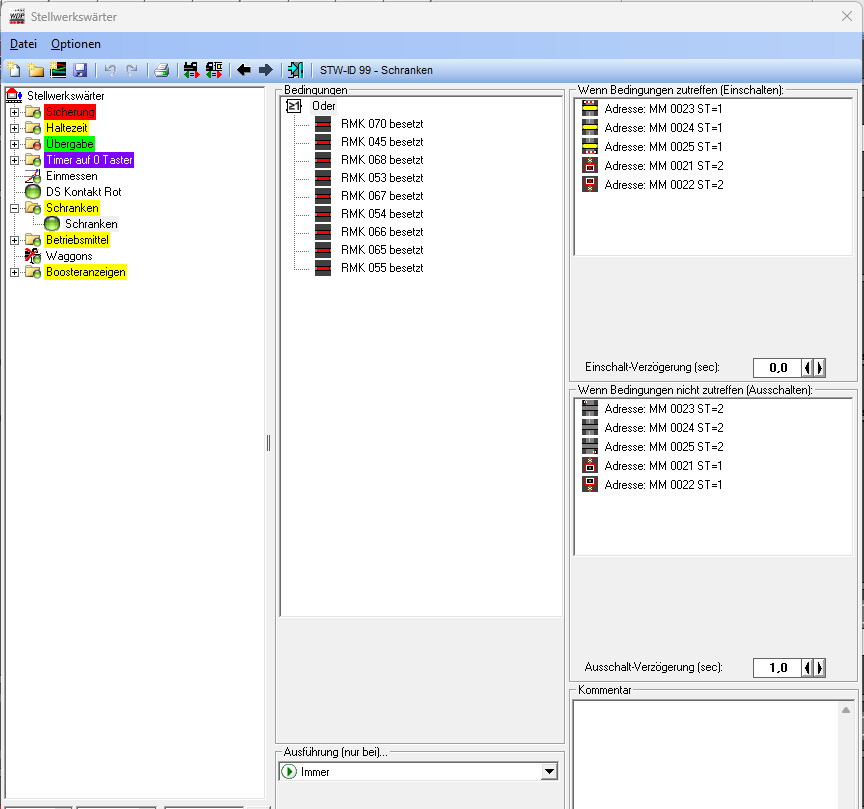Click the blue floppy disk save icon
Viewport: 864px width, 809px height.
(x=80, y=70)
